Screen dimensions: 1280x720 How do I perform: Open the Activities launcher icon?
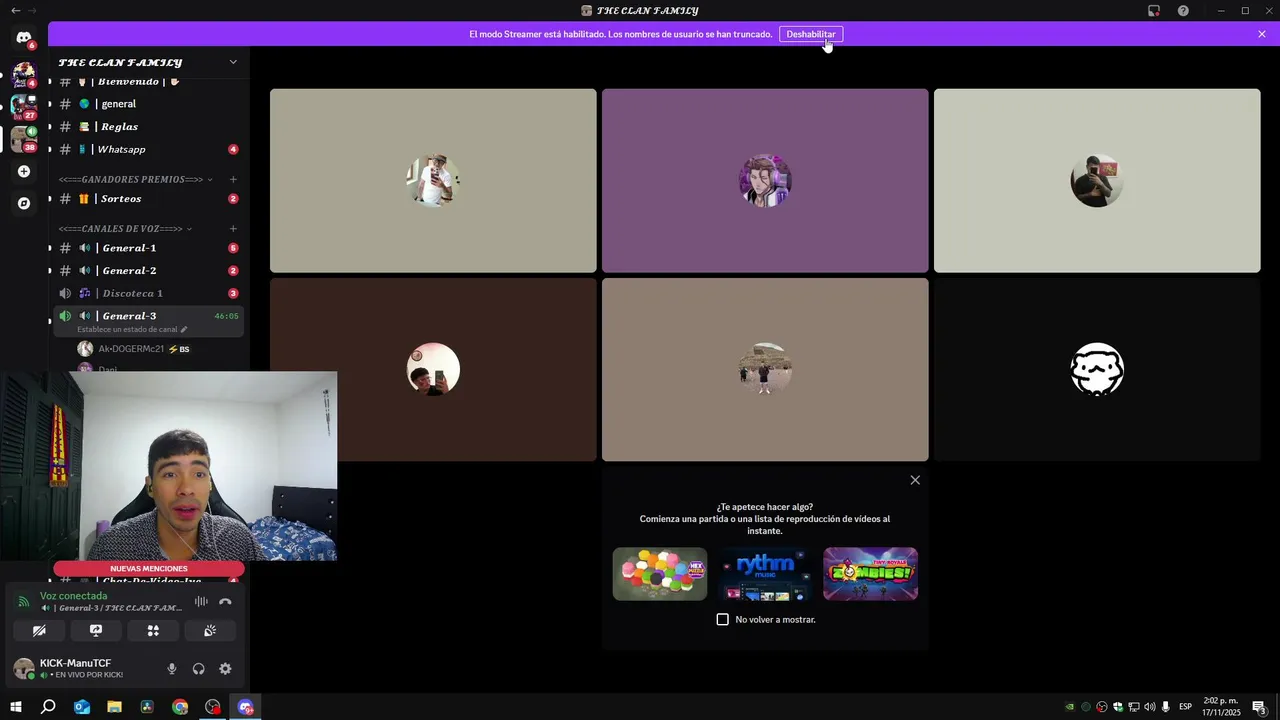coord(153,631)
